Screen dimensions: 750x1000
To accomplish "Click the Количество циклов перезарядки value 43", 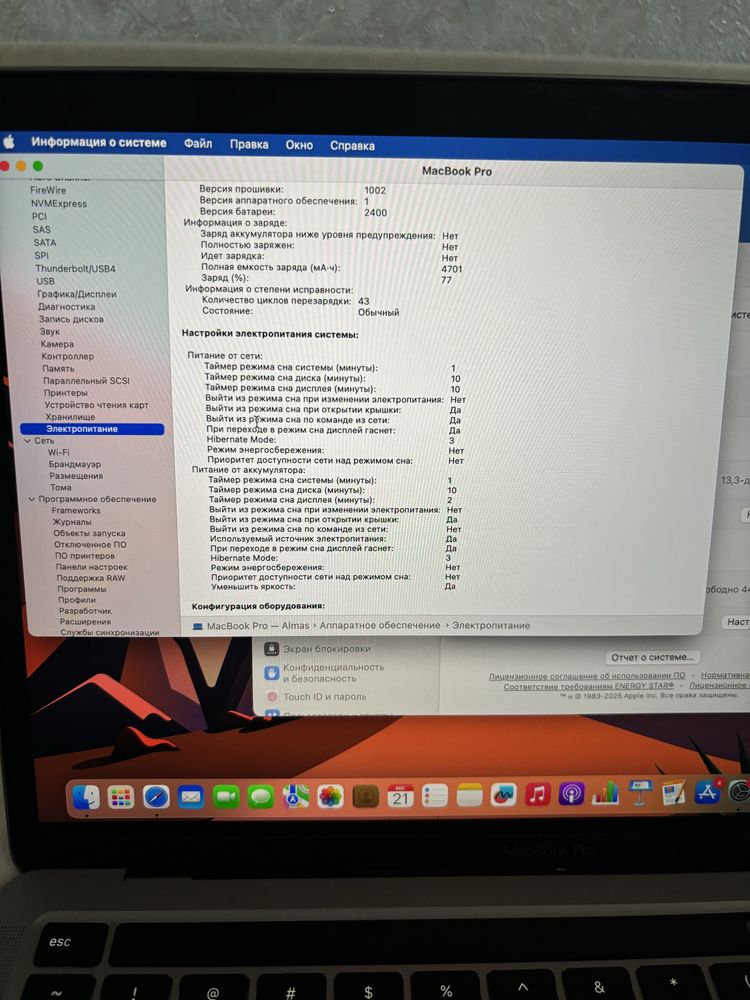I will (364, 301).
